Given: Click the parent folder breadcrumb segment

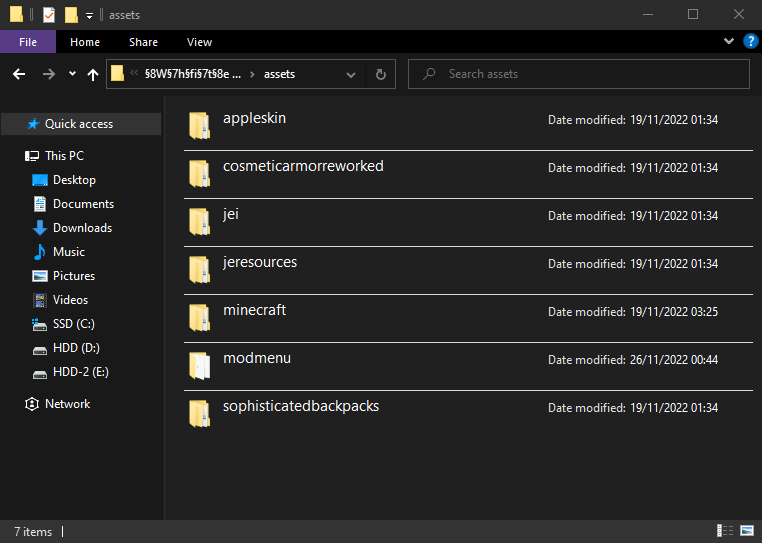Looking at the screenshot, I should (192, 74).
